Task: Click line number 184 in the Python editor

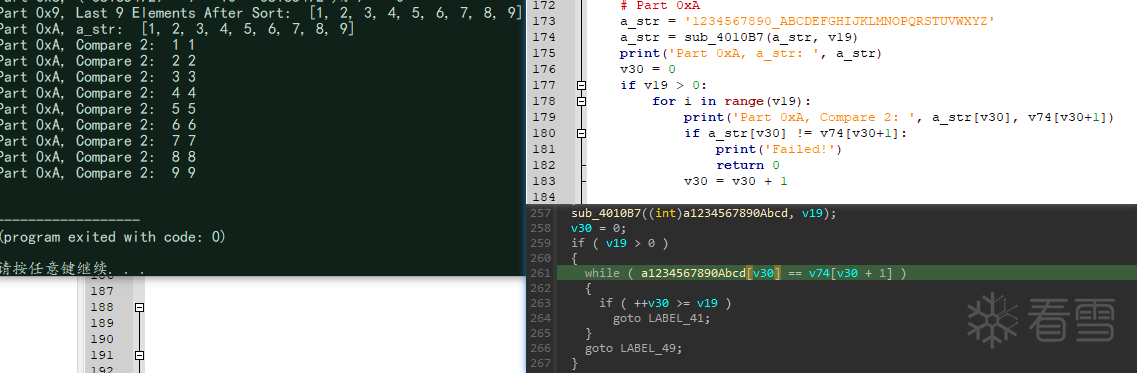Action: pos(543,197)
